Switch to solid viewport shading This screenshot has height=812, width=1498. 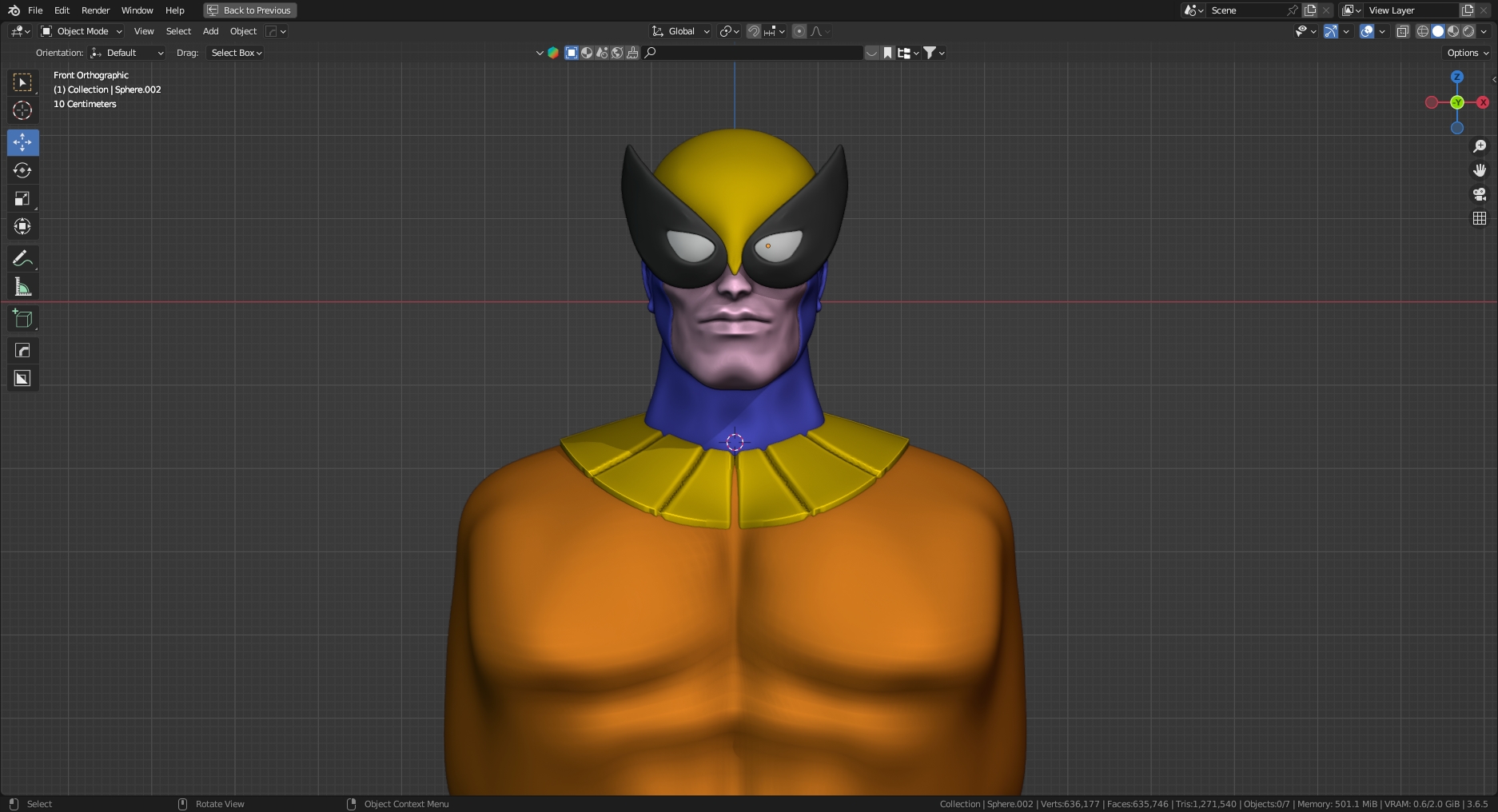pos(1438,31)
